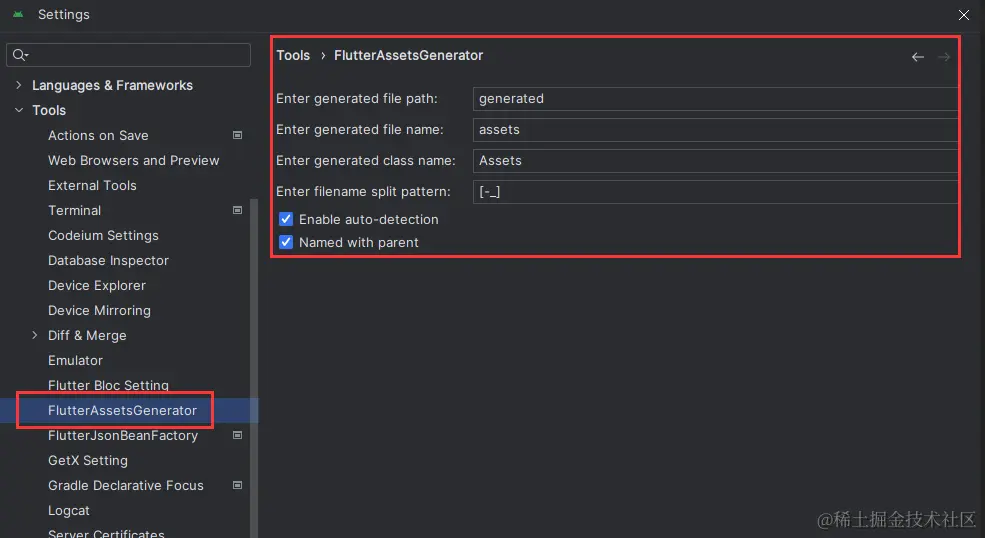
Task: Click the search magnifier icon
Action: (x=20, y=55)
